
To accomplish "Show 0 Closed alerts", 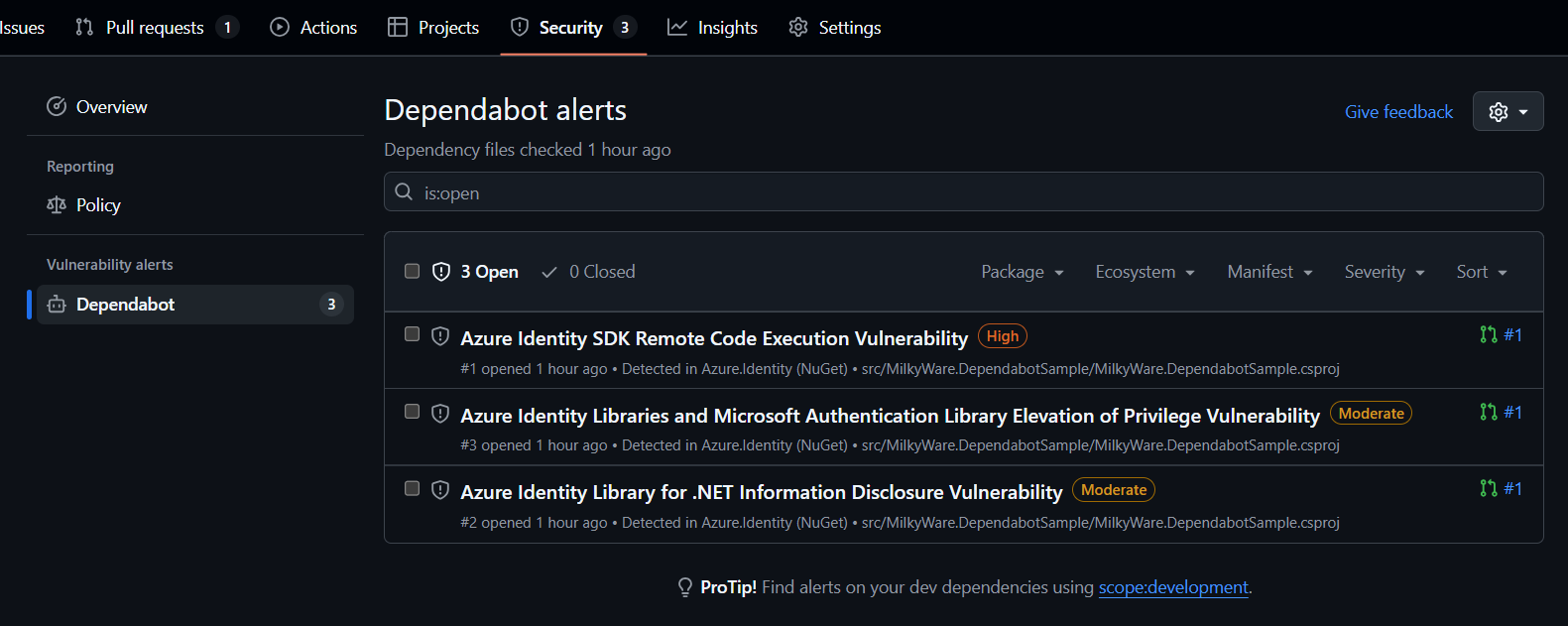I will 588,272.
